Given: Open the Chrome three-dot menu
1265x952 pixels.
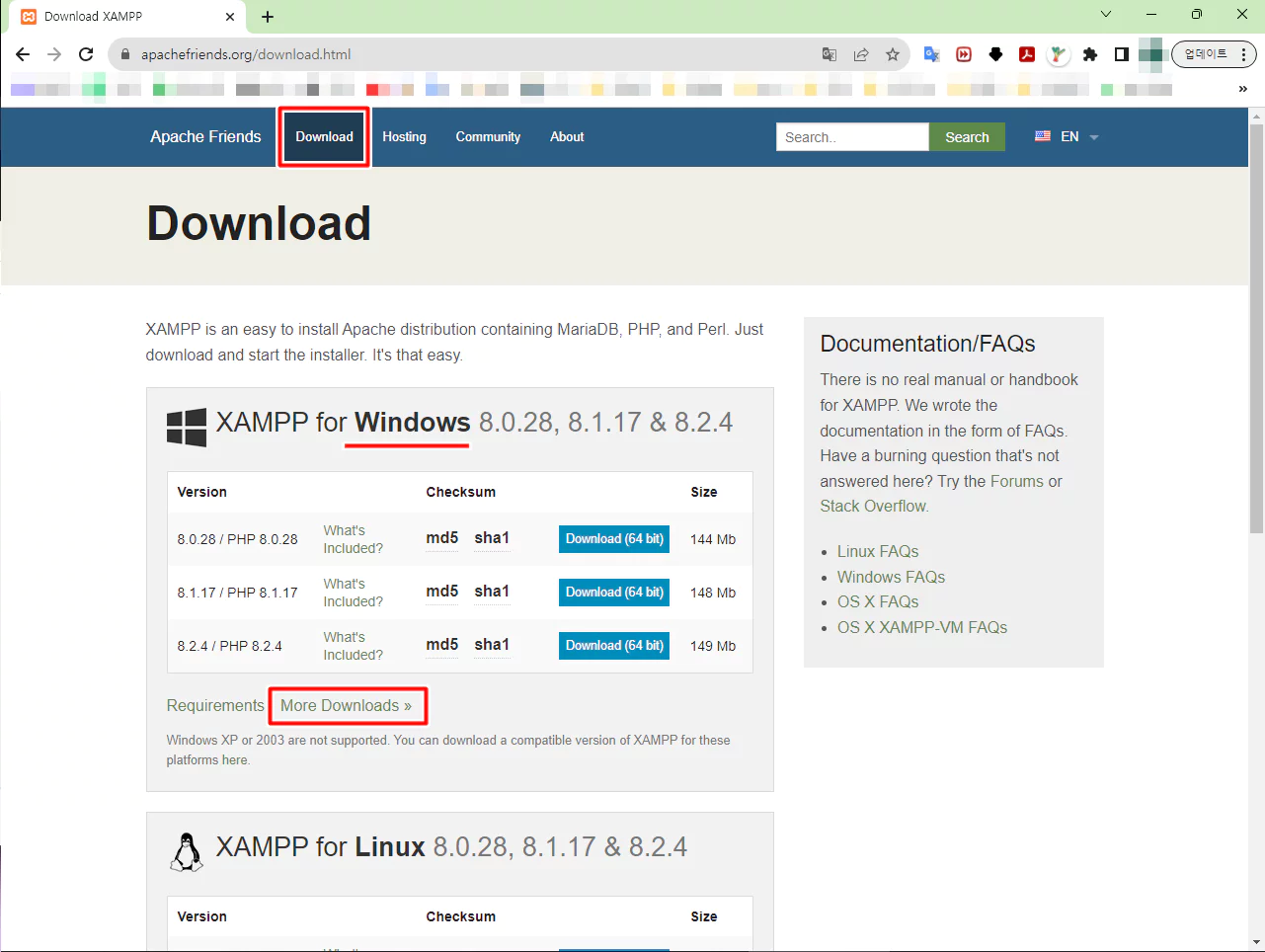Looking at the screenshot, I should 1244,54.
